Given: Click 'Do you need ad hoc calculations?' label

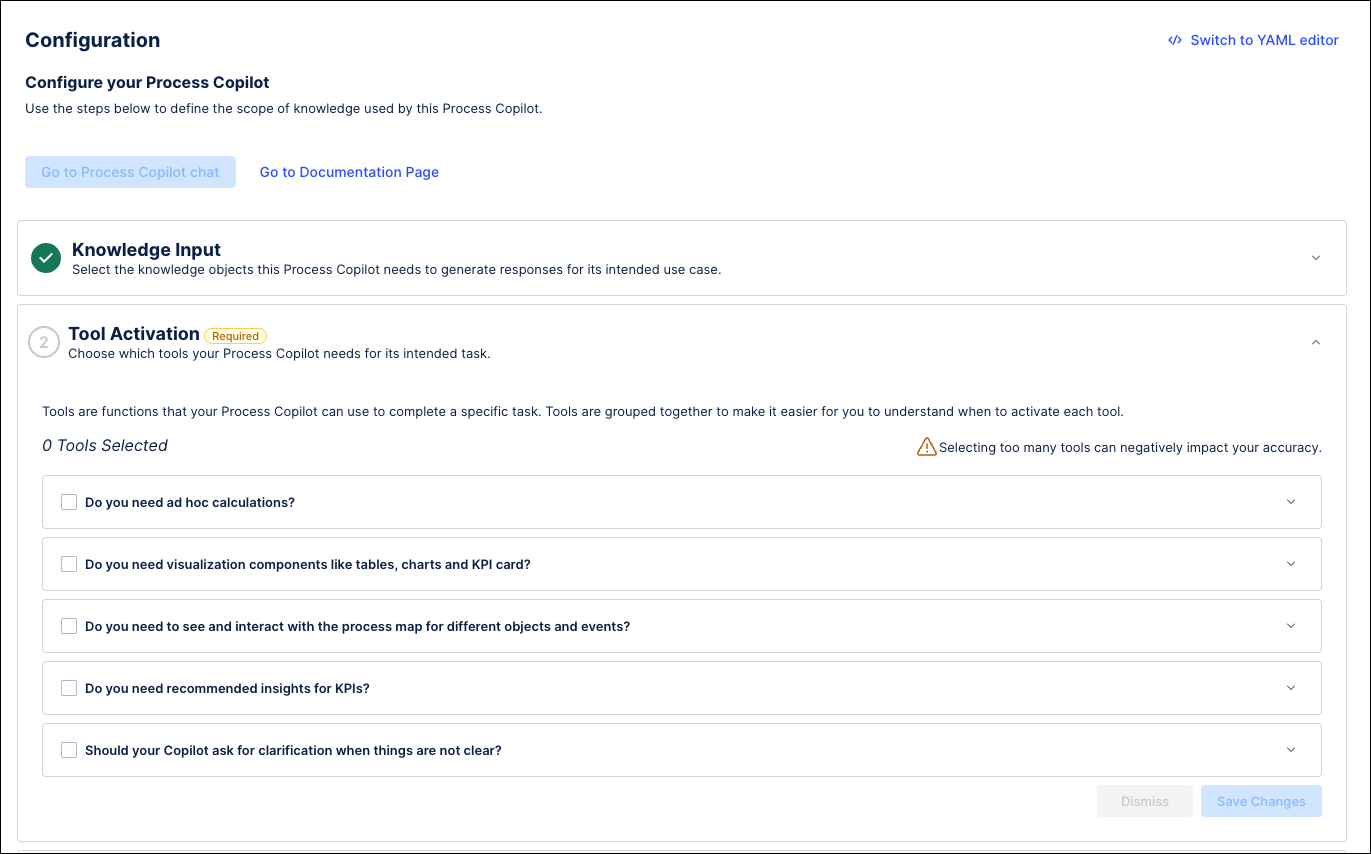Looking at the screenshot, I should 190,502.
